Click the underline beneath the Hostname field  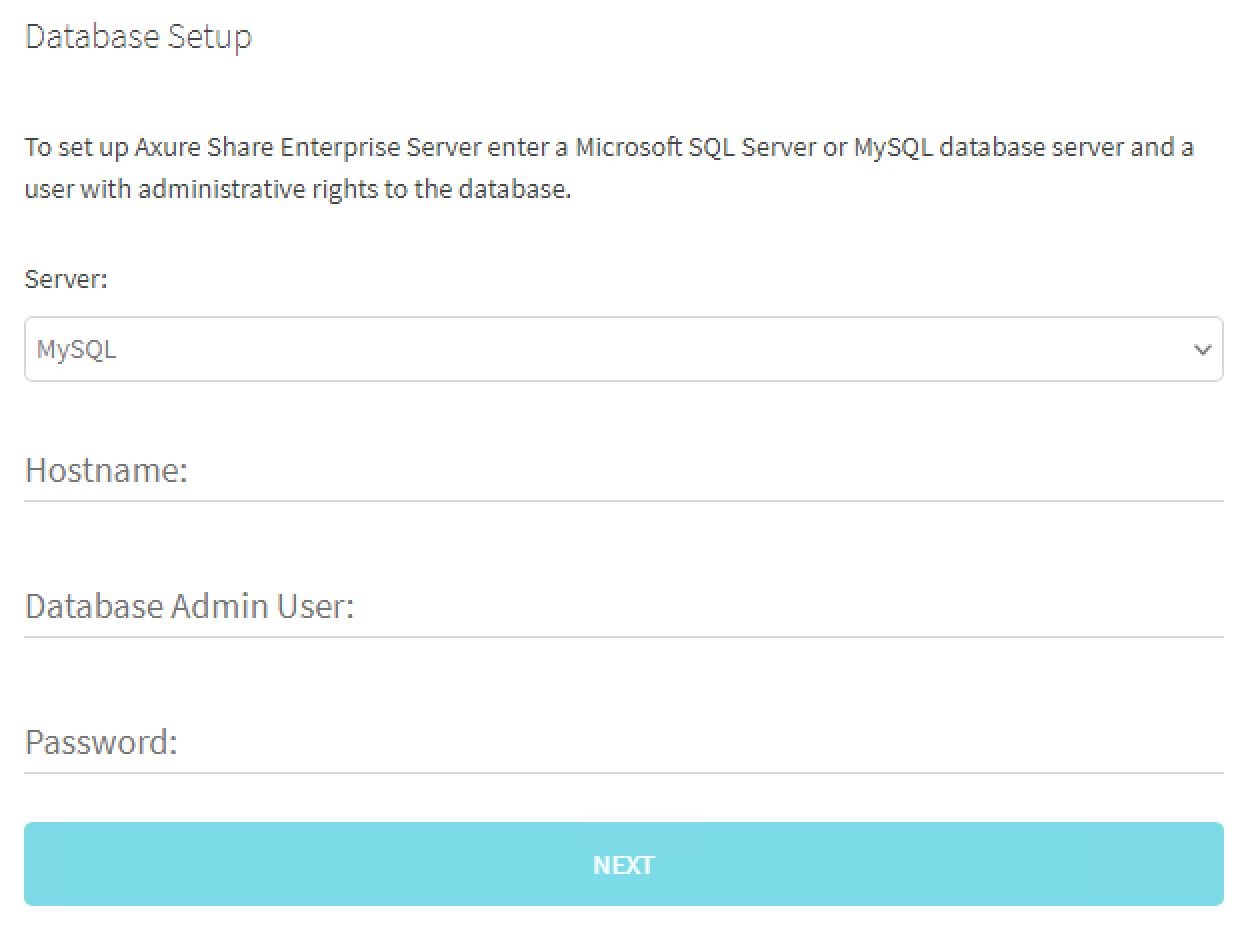tap(623, 500)
